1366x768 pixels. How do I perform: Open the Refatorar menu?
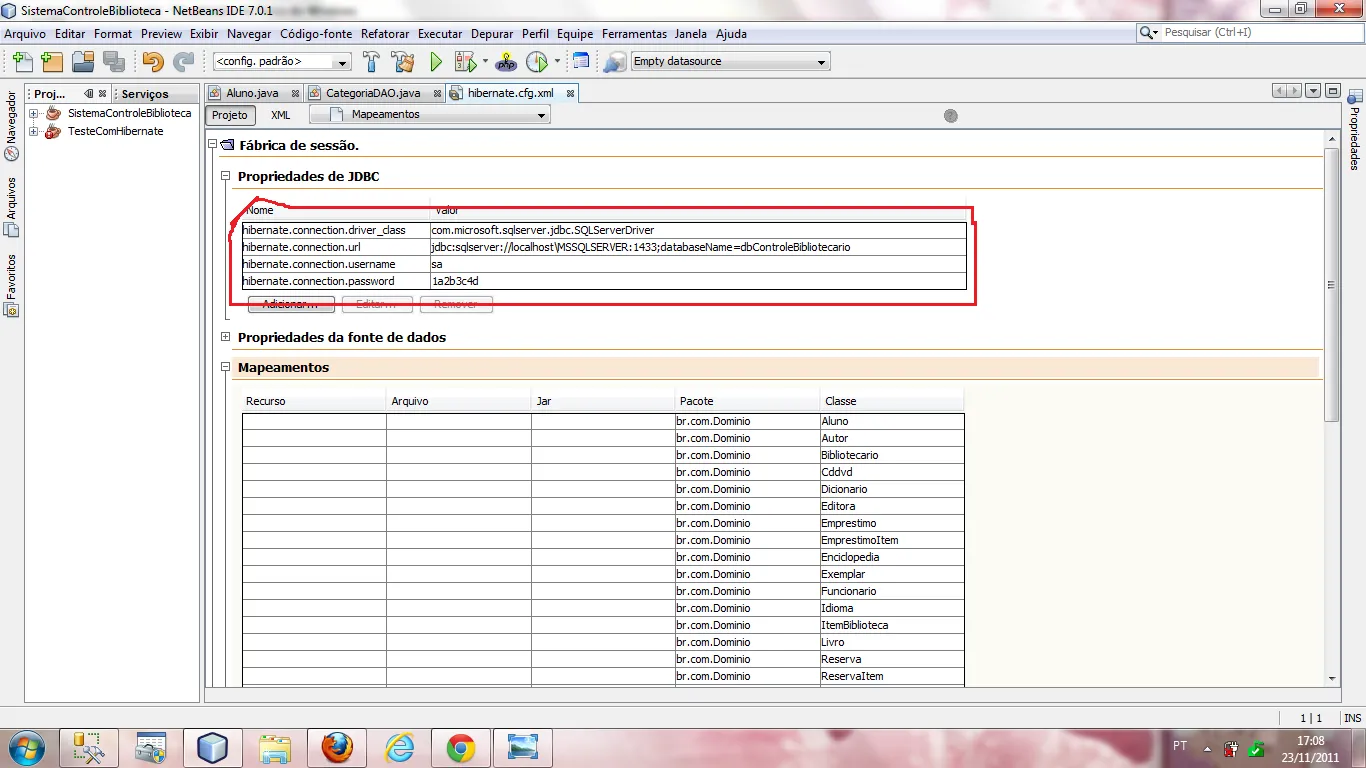coord(385,34)
